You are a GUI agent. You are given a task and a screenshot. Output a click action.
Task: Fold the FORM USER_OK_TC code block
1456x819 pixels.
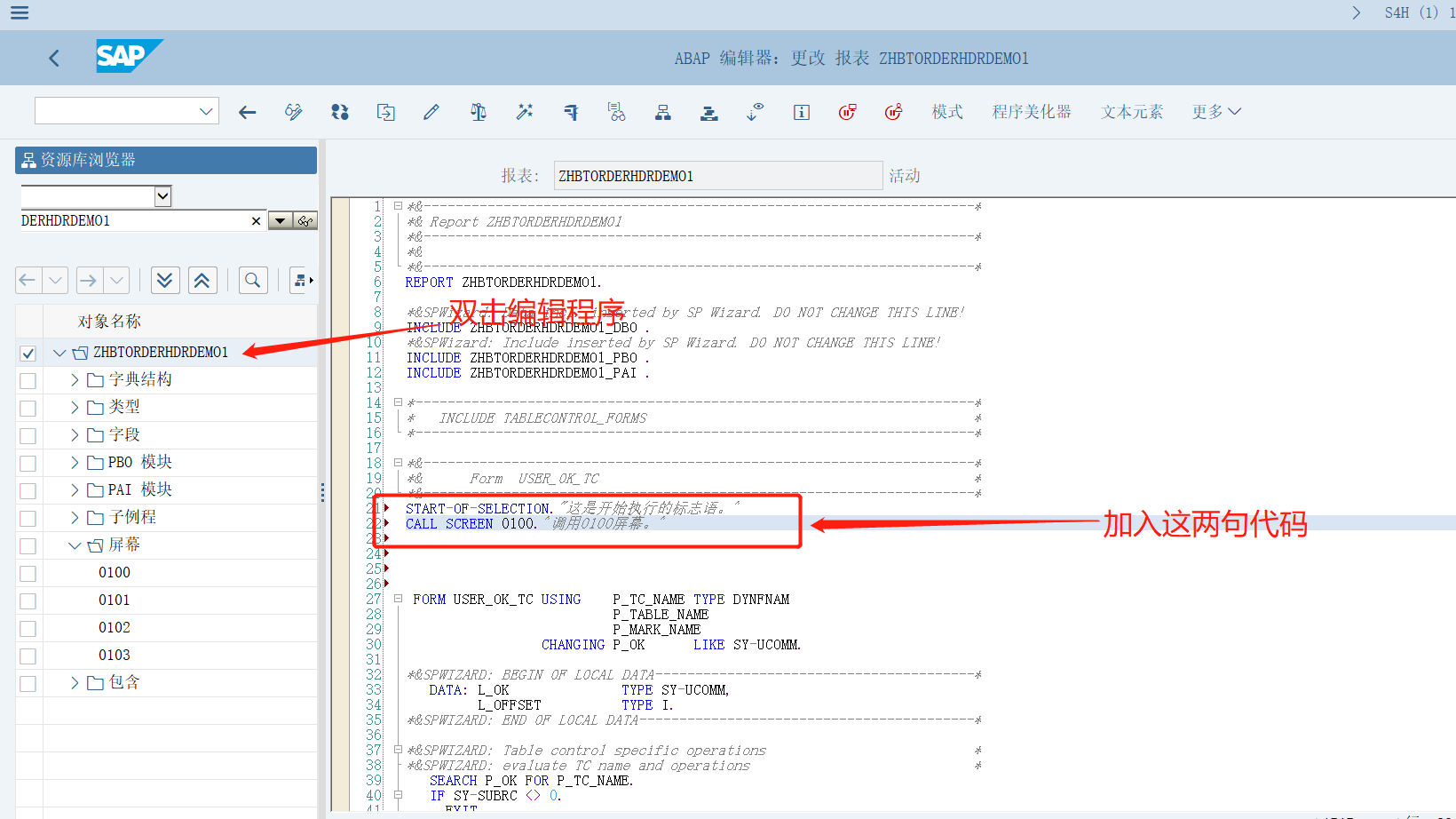[398, 599]
